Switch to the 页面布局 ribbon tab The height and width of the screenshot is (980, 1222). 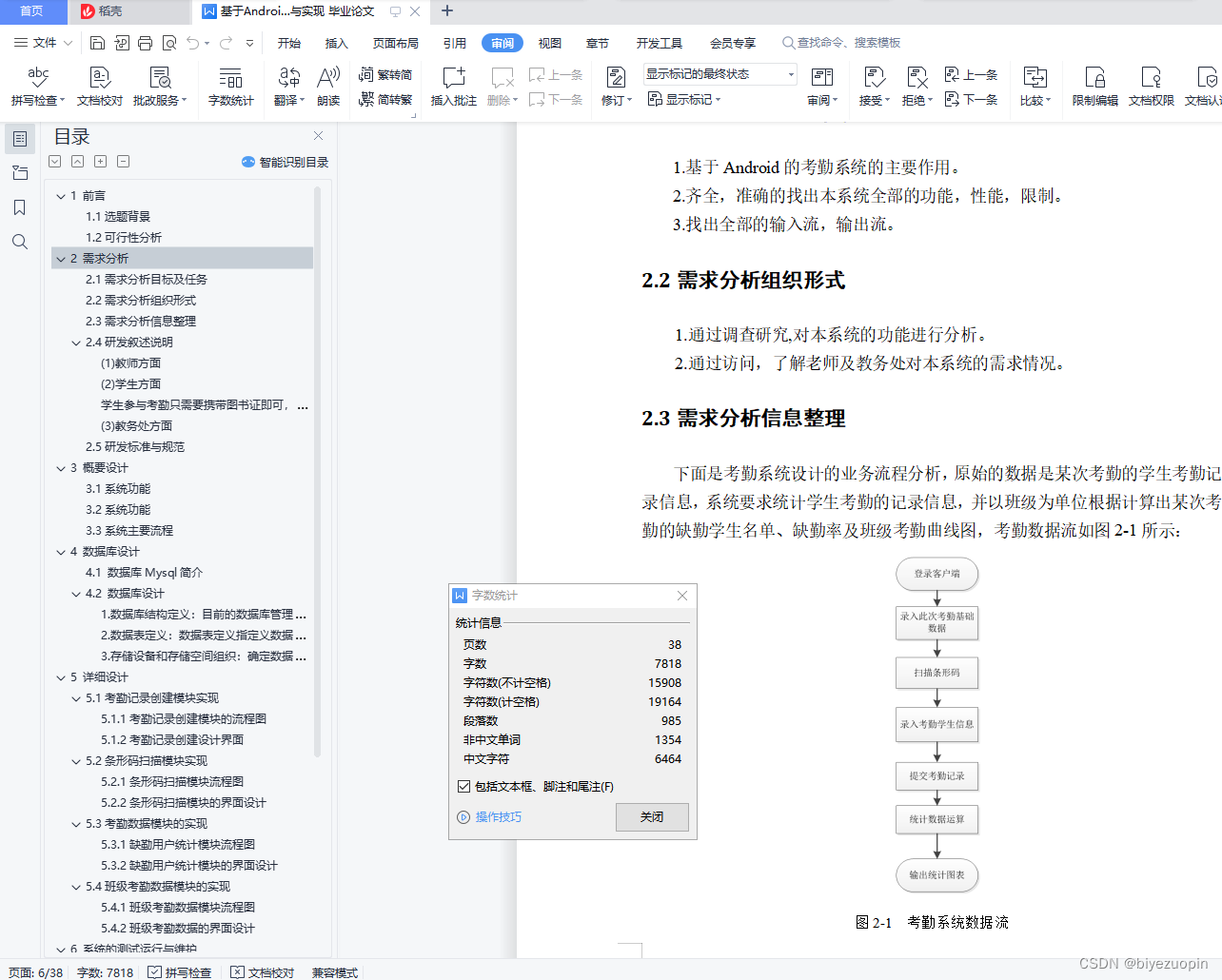point(396,43)
